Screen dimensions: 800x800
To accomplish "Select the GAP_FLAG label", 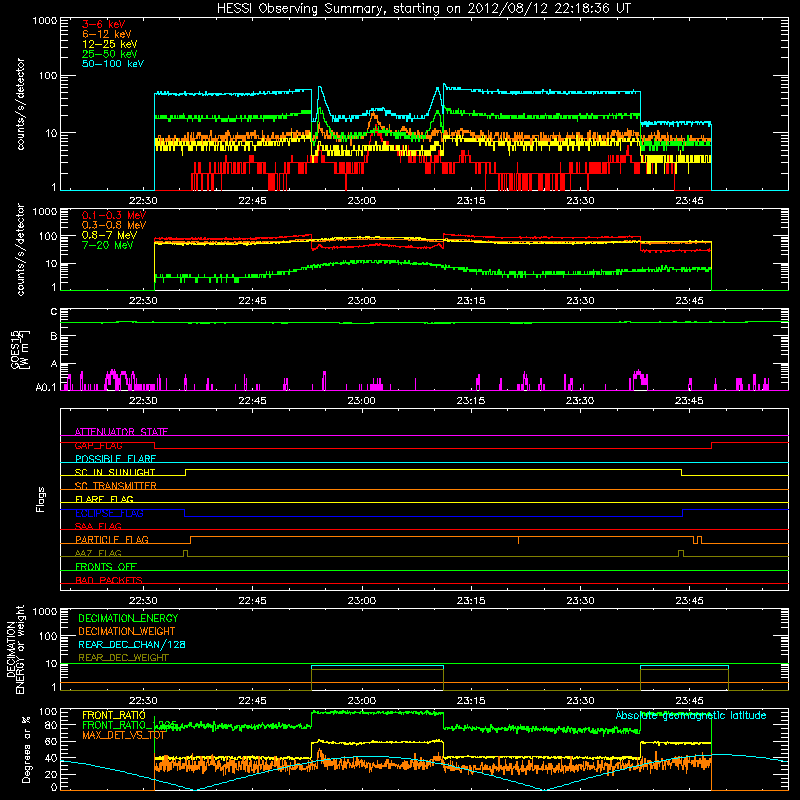I will tap(98, 445).
